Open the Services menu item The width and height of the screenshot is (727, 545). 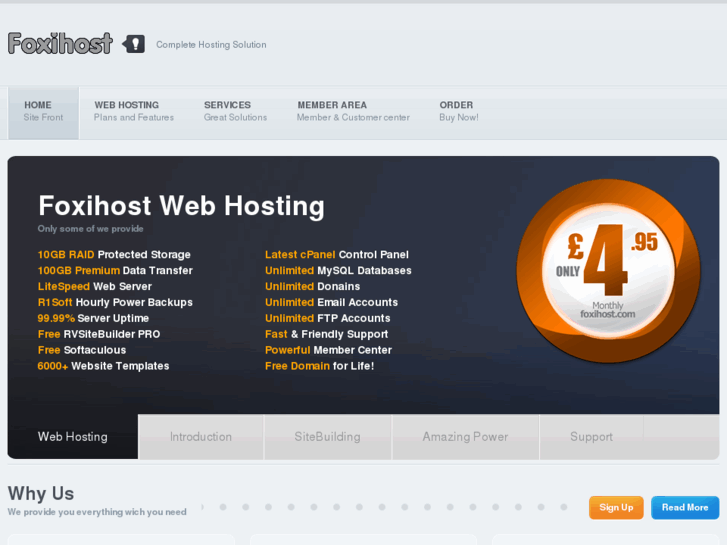tap(235, 111)
